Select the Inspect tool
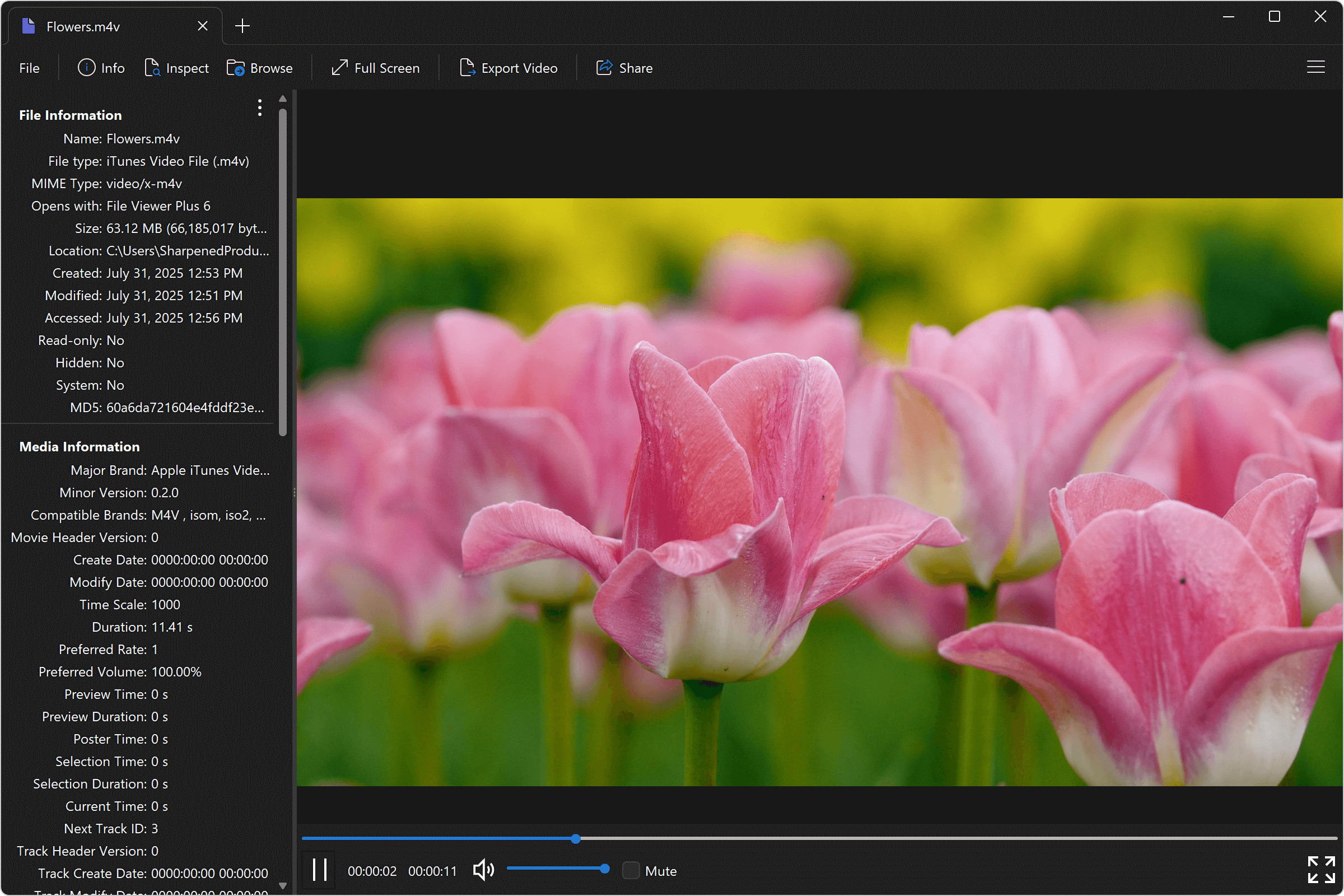This screenshot has width=1344, height=896. (x=177, y=67)
